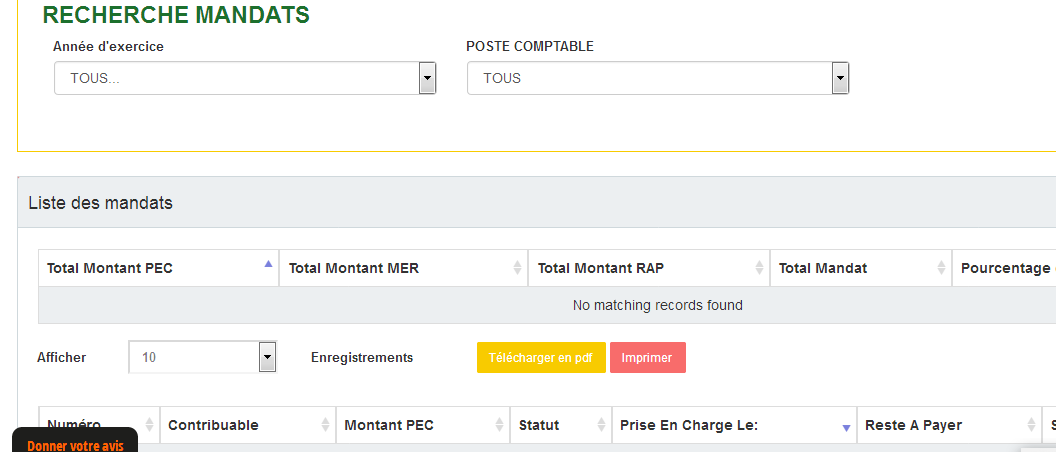Open the Année d'exercice dropdown
Viewport: 1056px width, 452px height.
click(x=427, y=78)
